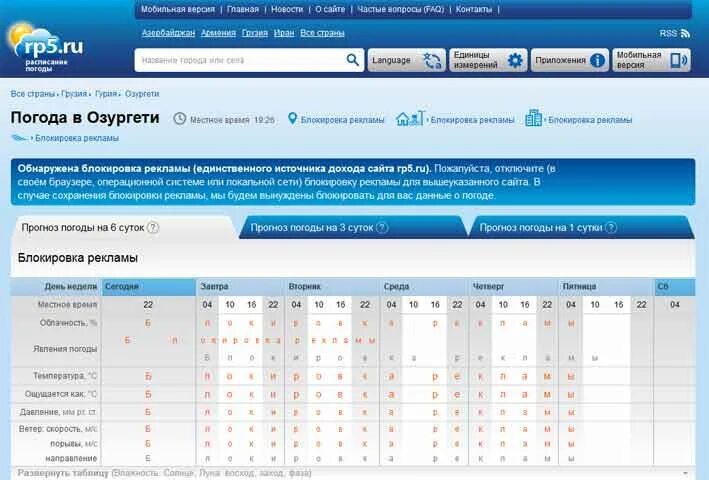Screen dimensions: 709x480
Task: Click the Температура, °C row label
Action: 65,376
